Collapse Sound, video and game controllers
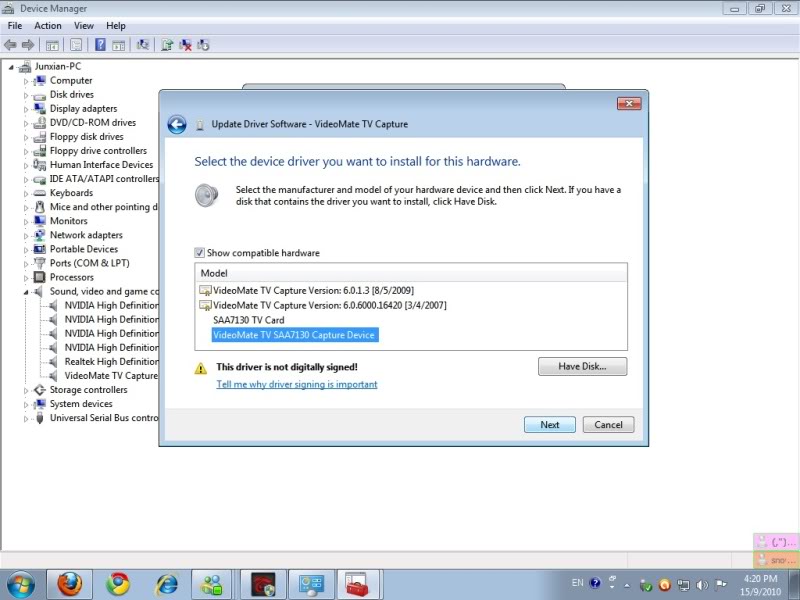This screenshot has height=600, width=800. pyautogui.click(x=27, y=291)
